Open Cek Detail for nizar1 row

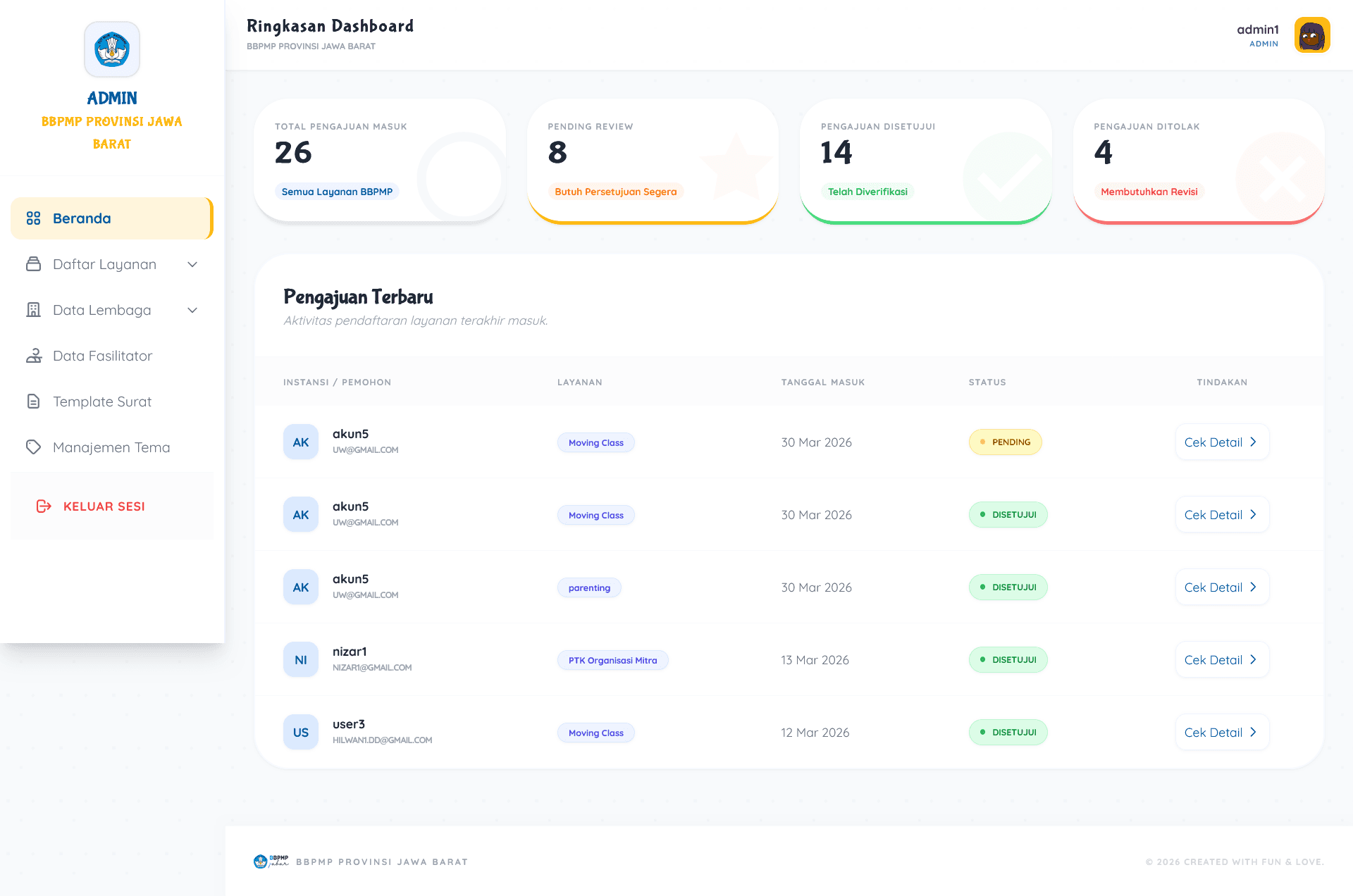click(x=1221, y=660)
